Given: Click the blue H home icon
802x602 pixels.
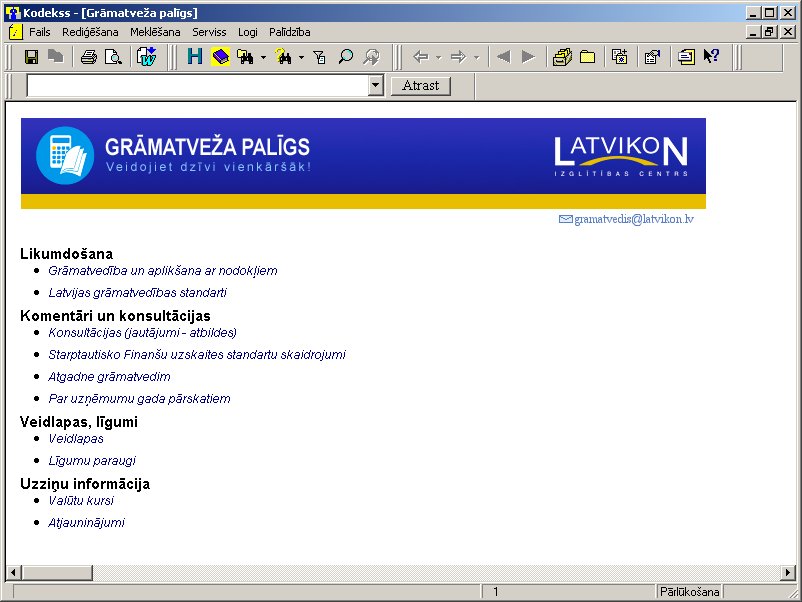Looking at the screenshot, I should [x=195, y=57].
